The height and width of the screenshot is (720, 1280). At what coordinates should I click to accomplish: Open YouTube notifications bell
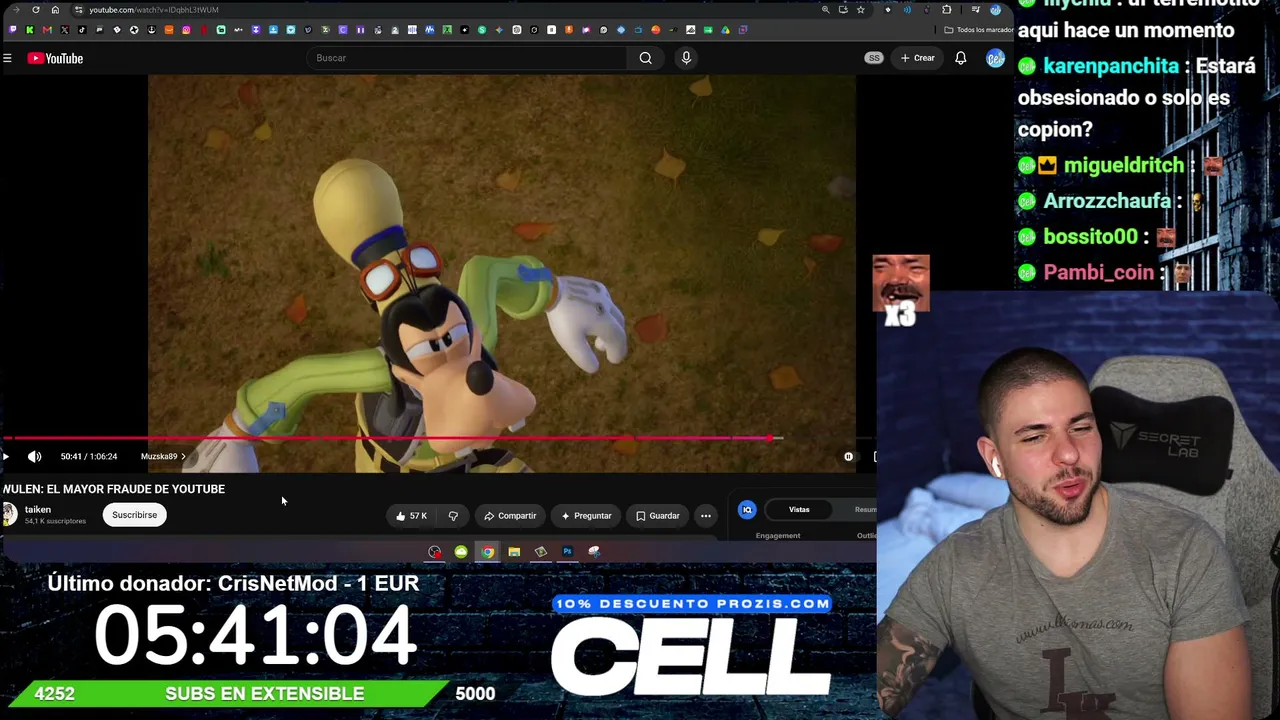coord(961,58)
